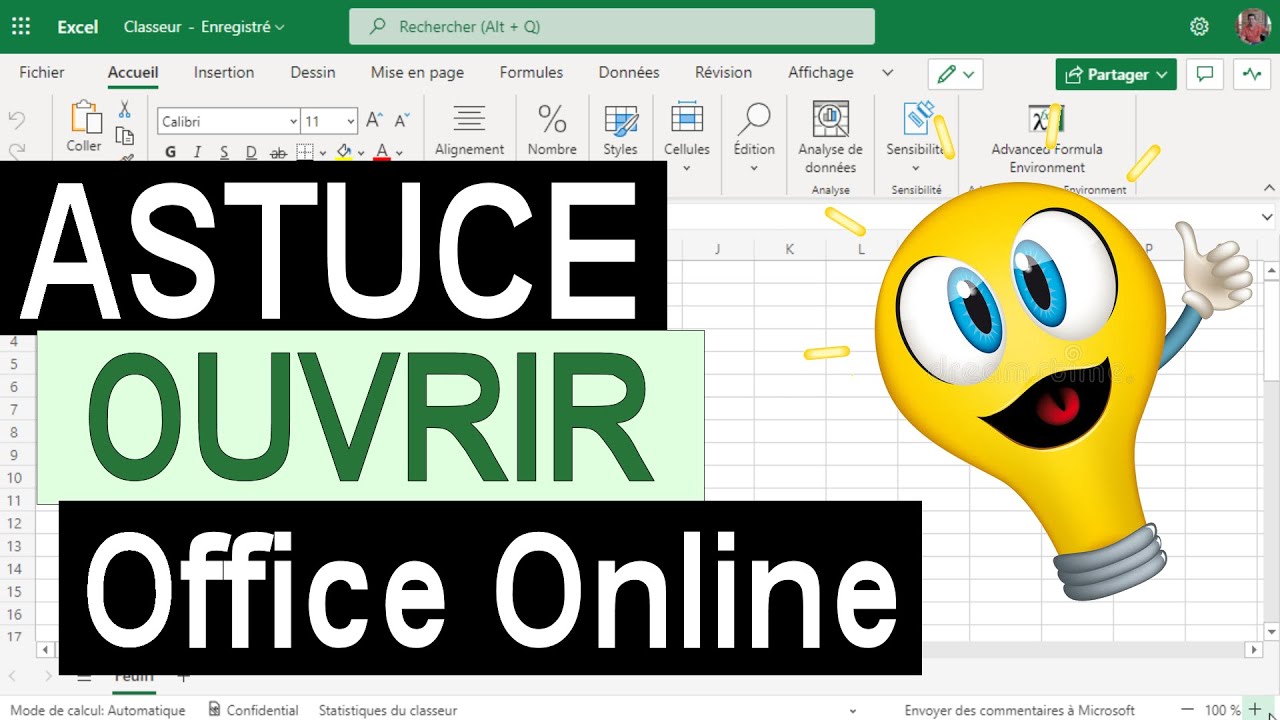Screen dimensions: 1280x720
Task: Switch to the Insertion tab
Action: pos(224,72)
